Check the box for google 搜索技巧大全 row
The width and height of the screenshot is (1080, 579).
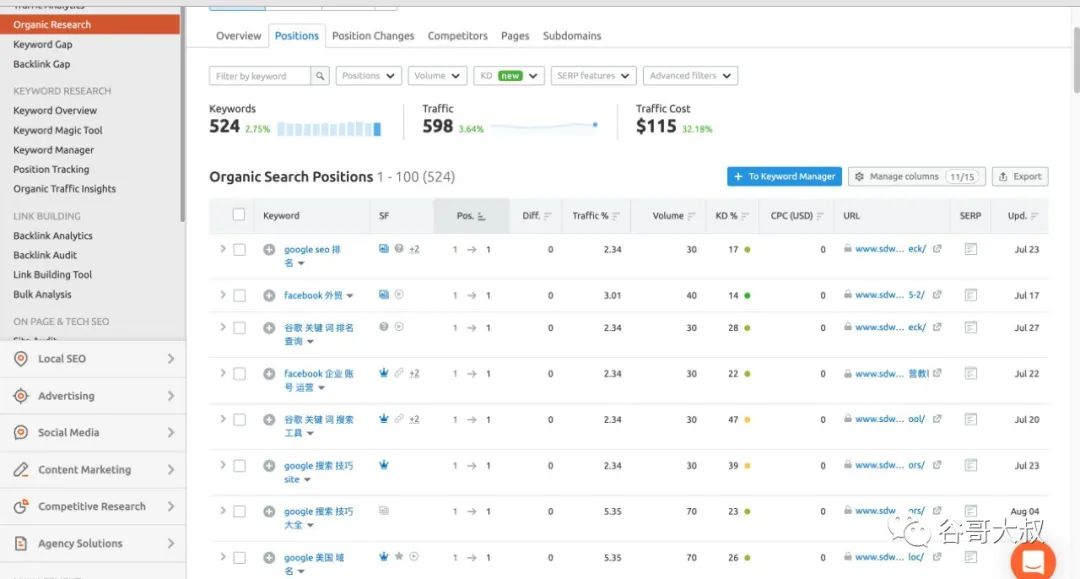pos(239,512)
